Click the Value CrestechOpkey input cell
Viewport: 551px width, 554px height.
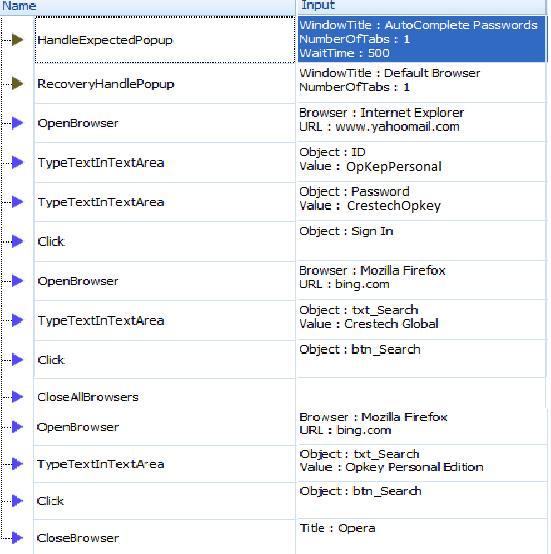(422, 201)
